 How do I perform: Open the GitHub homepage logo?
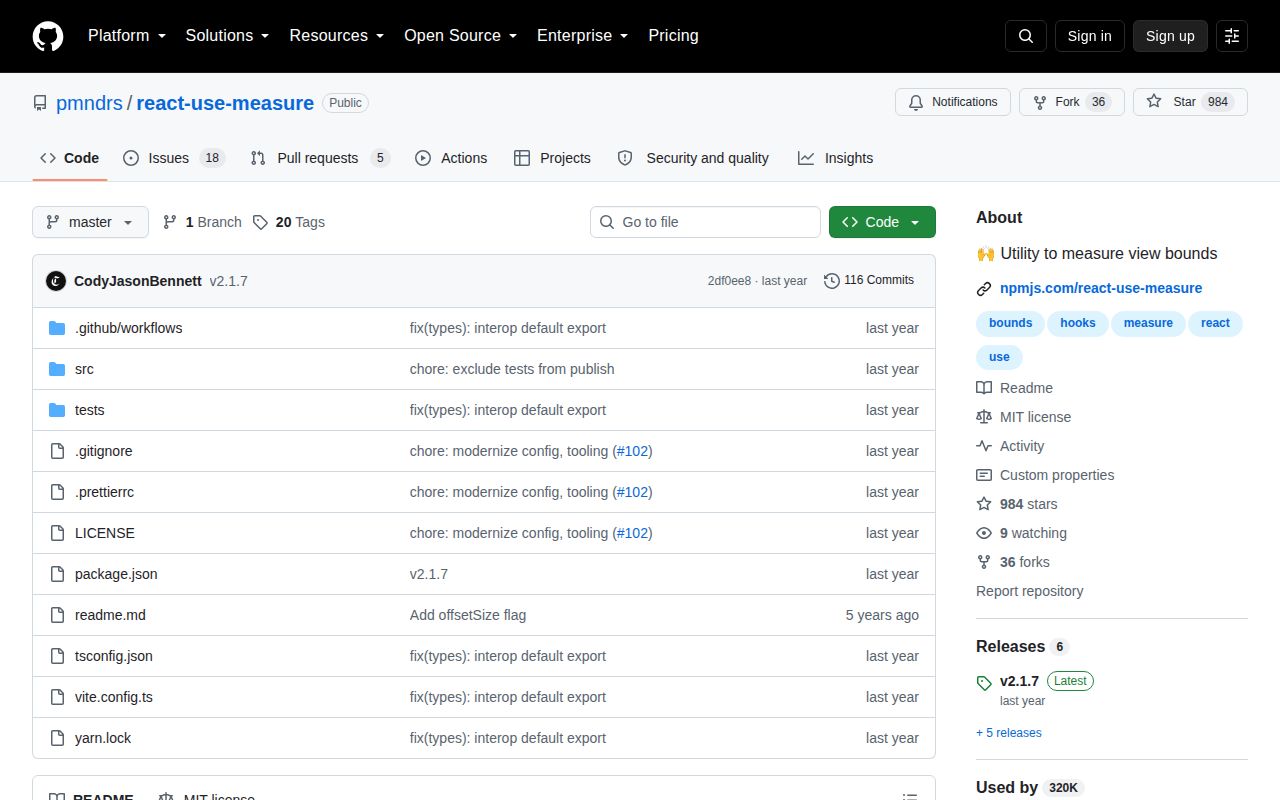point(48,36)
